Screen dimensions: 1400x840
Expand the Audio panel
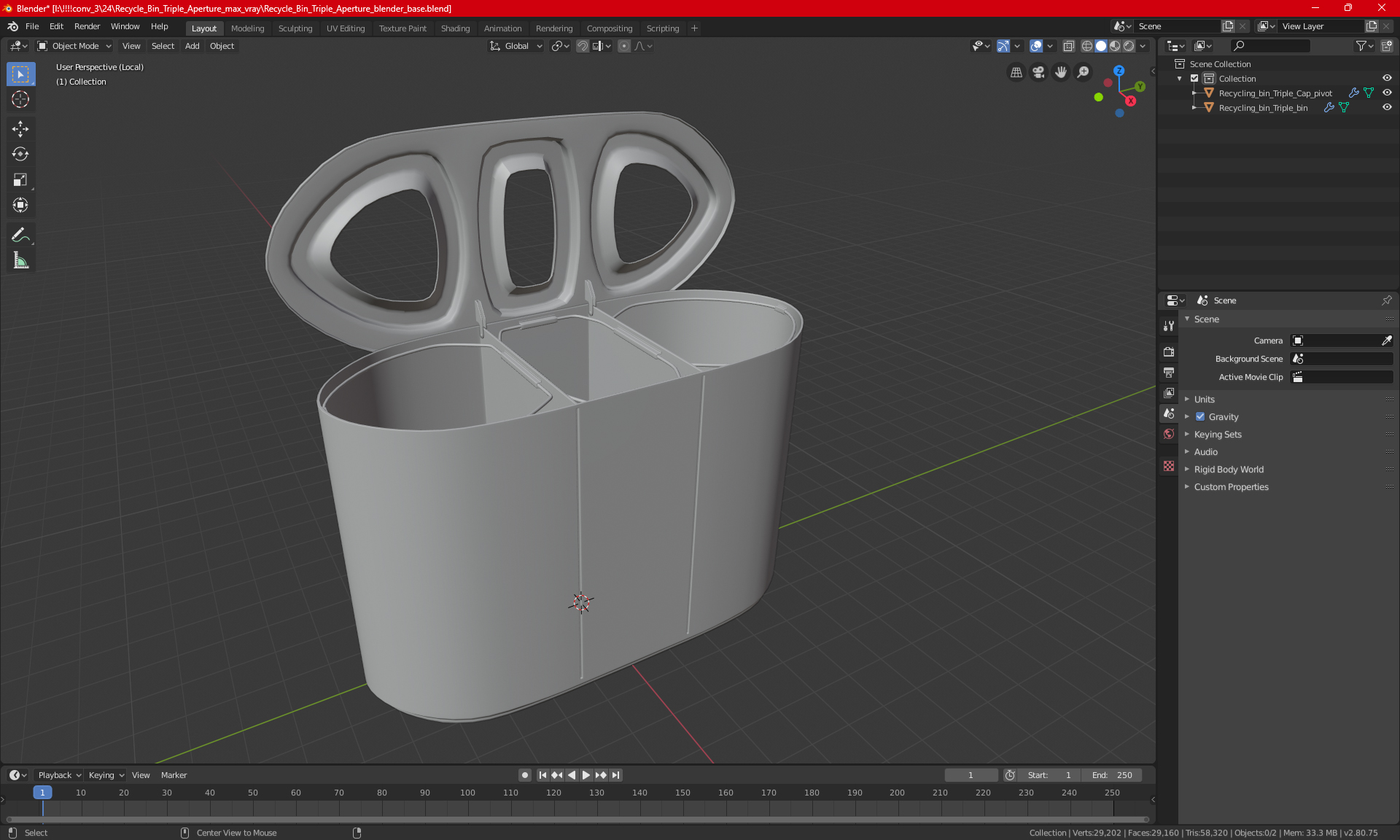[x=1205, y=452]
